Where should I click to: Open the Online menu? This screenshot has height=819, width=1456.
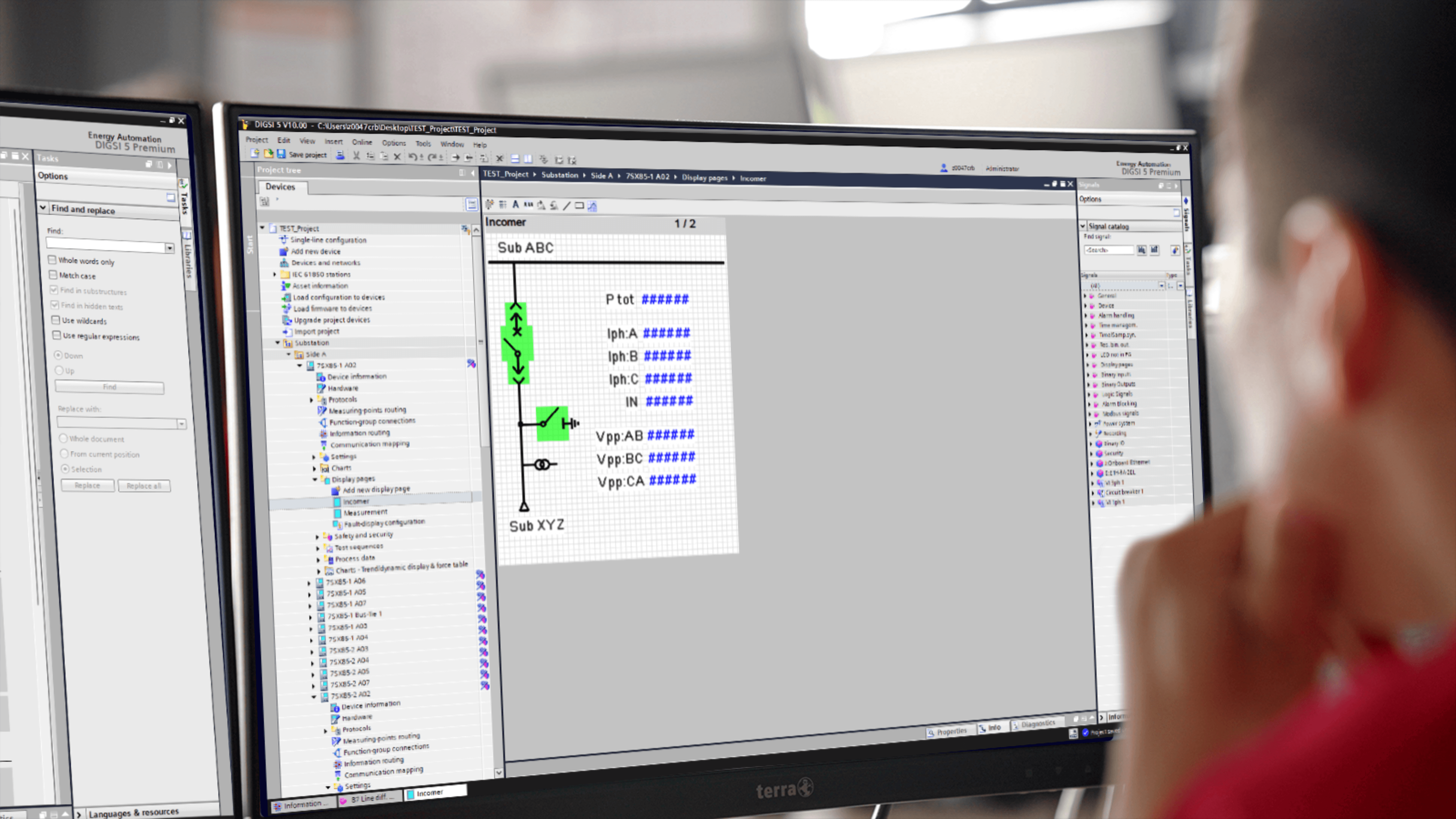[x=362, y=142]
